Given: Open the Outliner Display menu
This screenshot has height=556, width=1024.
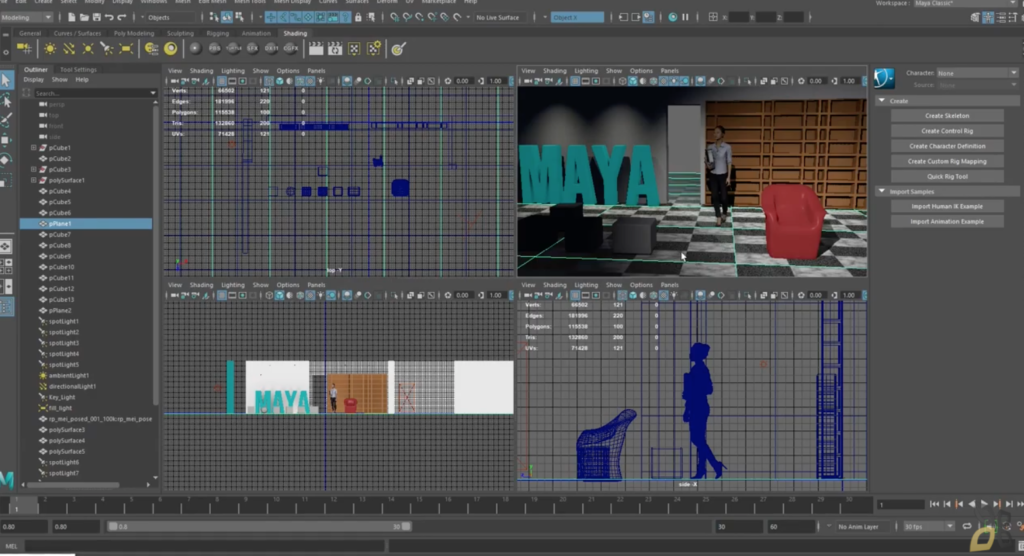Looking at the screenshot, I should (33, 80).
